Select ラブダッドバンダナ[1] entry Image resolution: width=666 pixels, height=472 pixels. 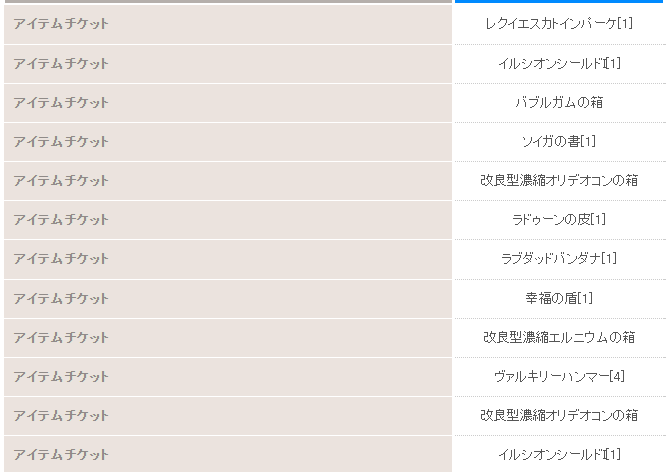(559, 258)
